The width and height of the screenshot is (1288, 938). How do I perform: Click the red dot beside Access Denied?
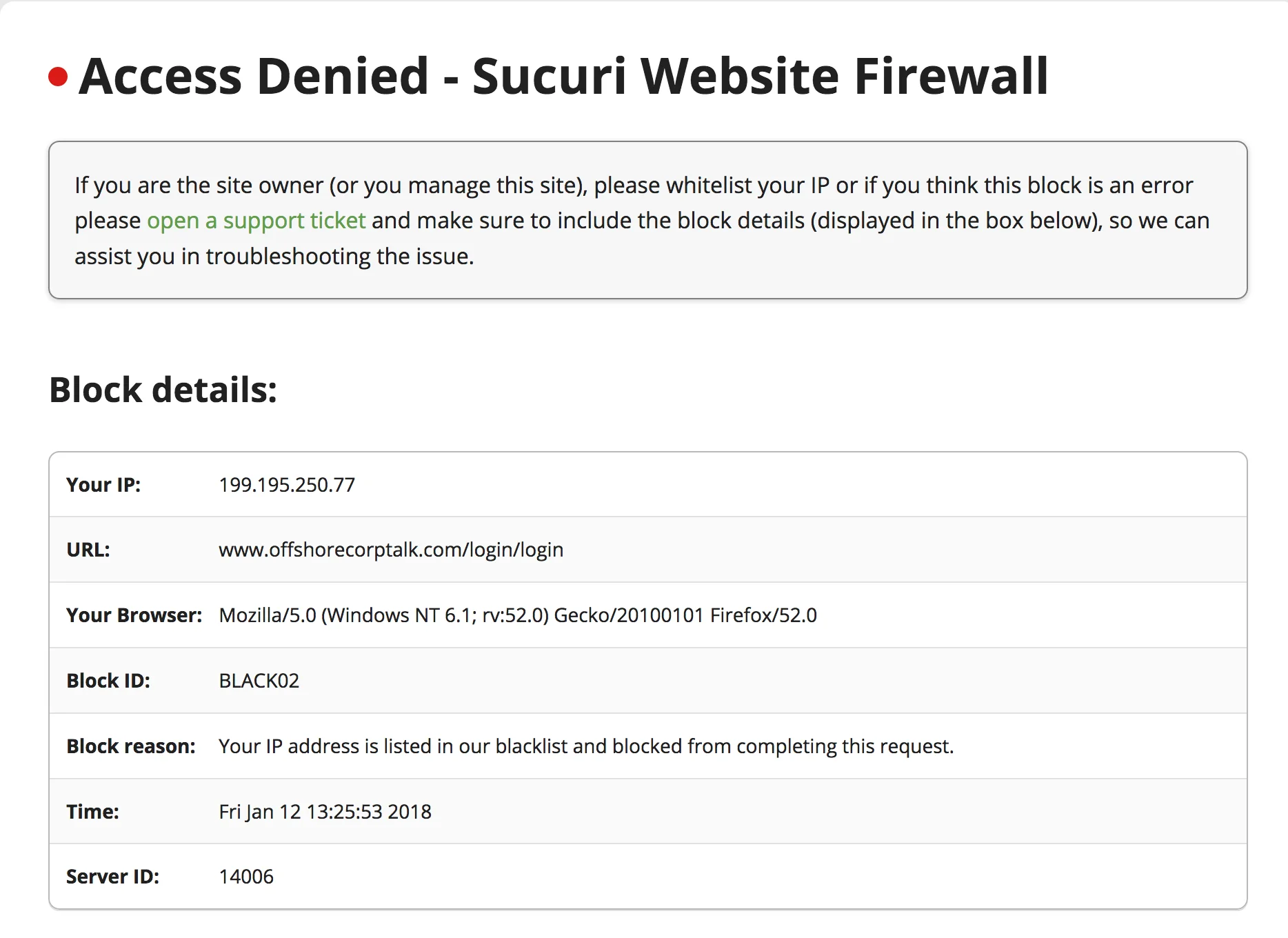(x=58, y=77)
